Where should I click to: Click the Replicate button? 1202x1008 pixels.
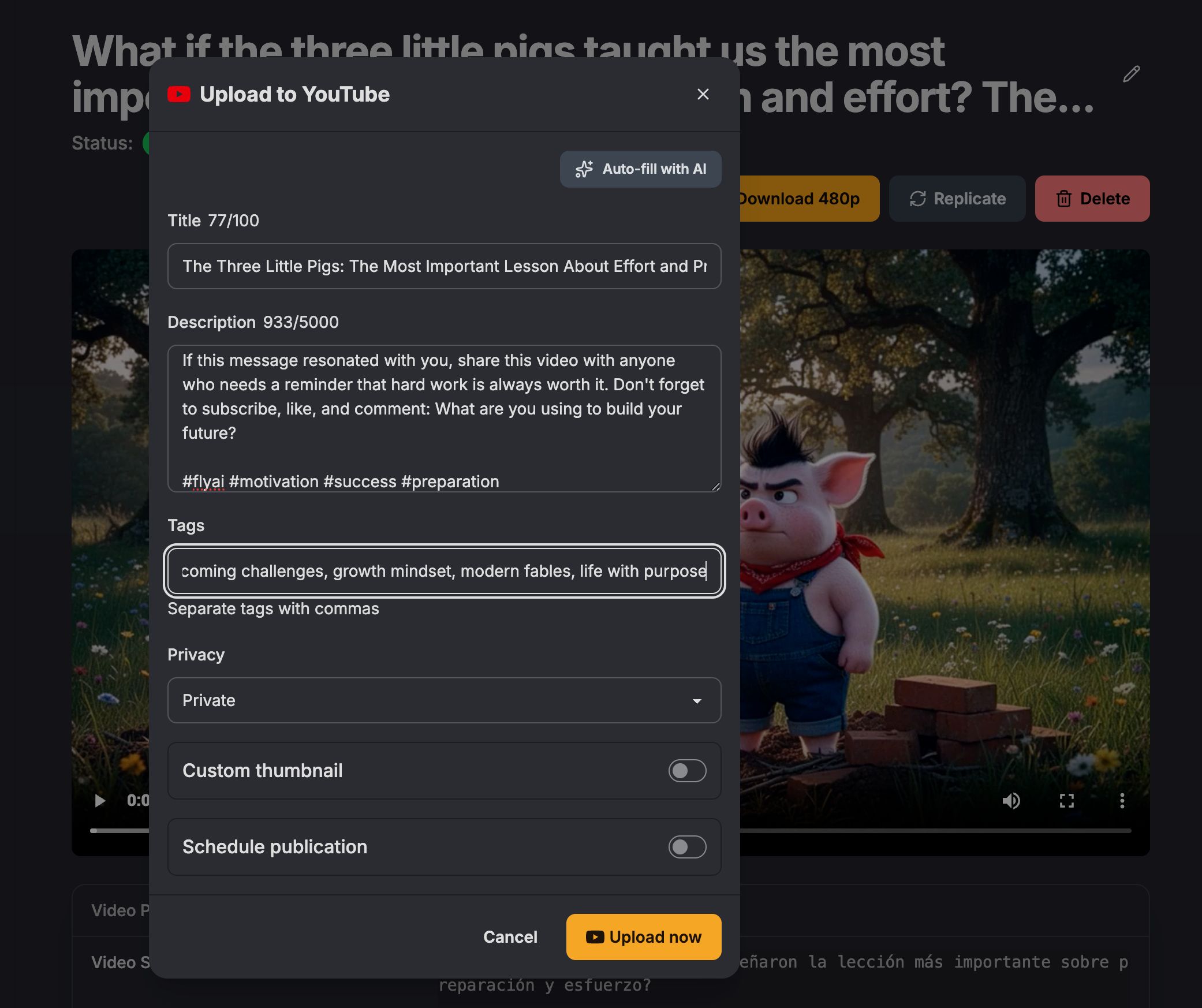pos(957,199)
